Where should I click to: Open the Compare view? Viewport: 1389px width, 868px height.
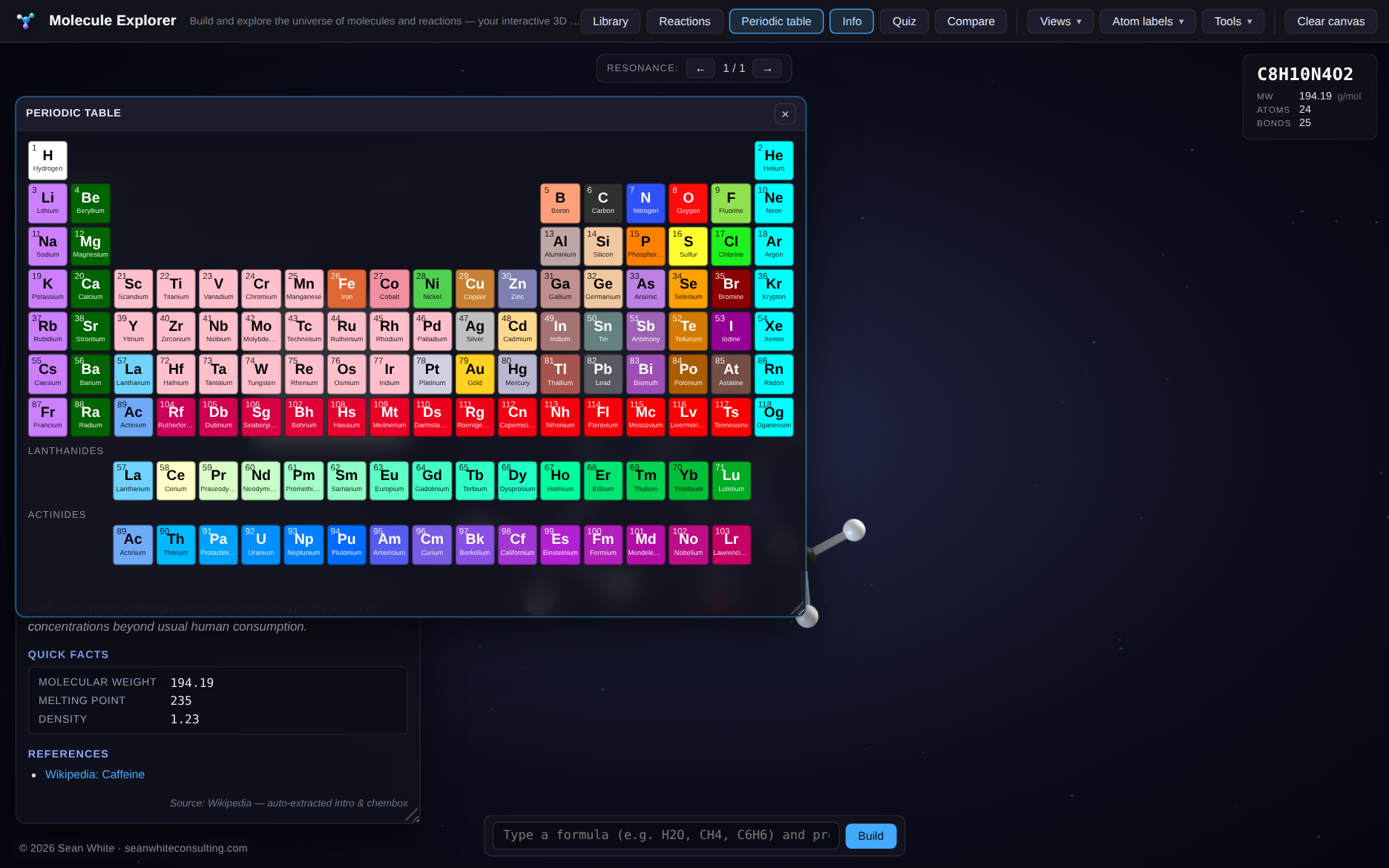pyautogui.click(x=971, y=22)
